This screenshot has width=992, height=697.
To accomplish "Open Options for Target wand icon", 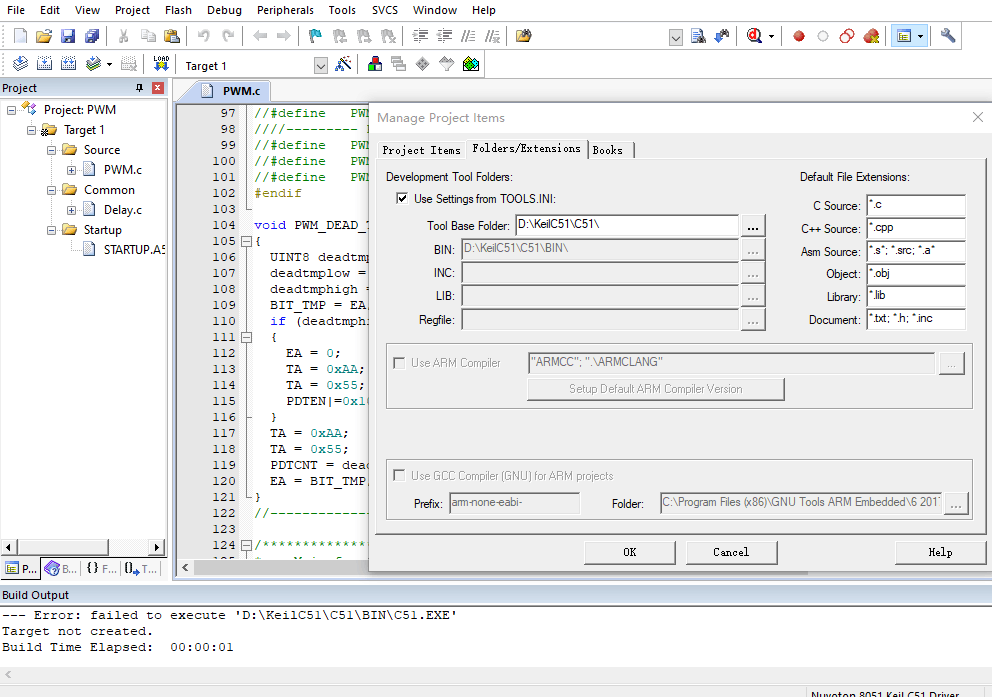I will click(343, 64).
